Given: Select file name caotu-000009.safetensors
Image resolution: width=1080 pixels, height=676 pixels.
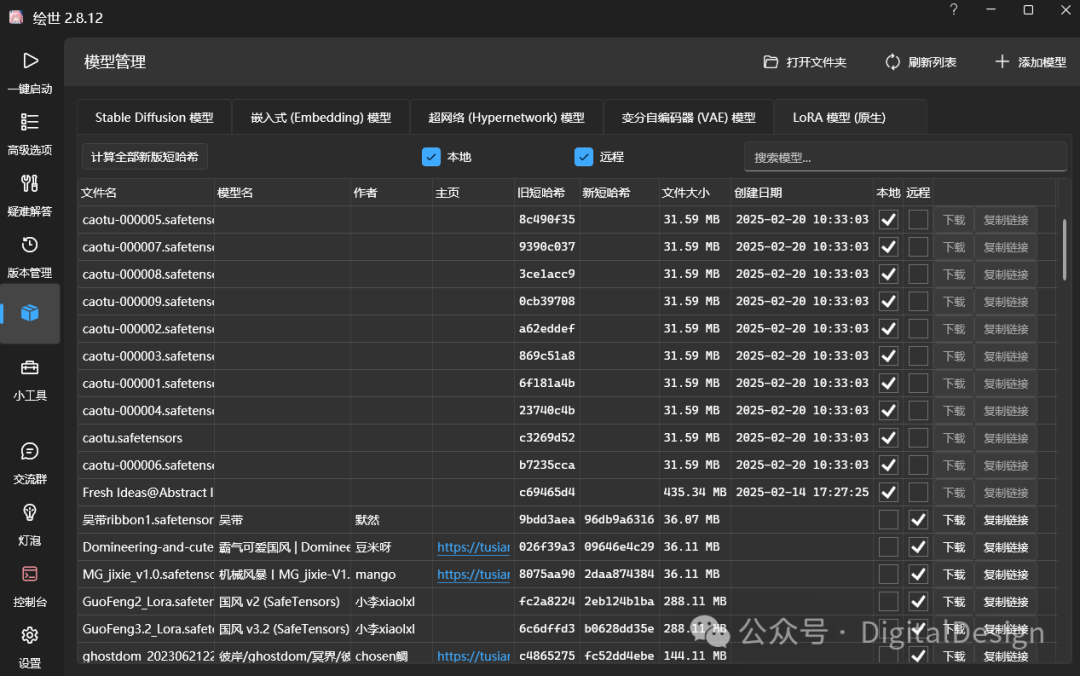Looking at the screenshot, I should [148, 302].
